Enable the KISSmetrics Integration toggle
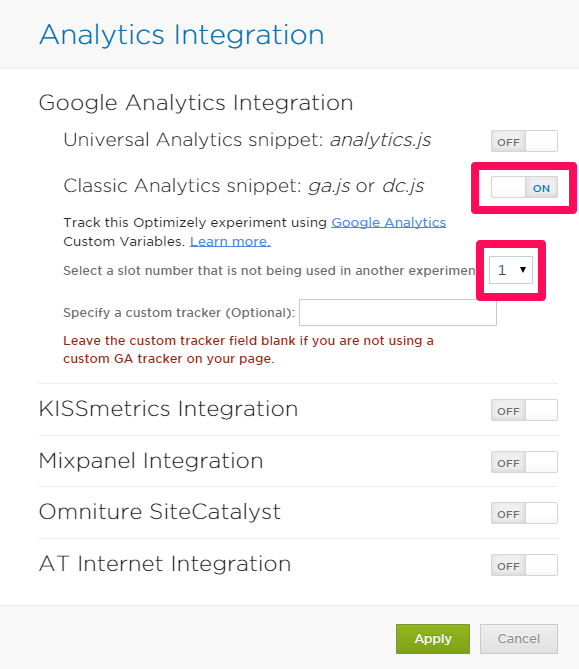579x669 pixels. click(x=524, y=410)
